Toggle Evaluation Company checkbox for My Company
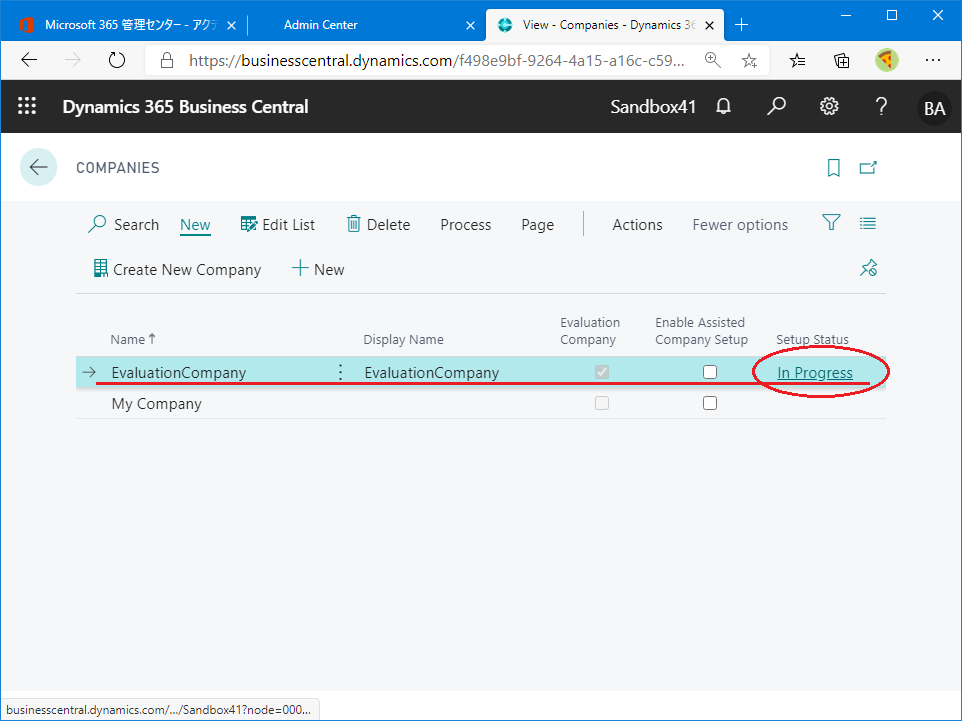Image resolution: width=962 pixels, height=721 pixels. (602, 403)
